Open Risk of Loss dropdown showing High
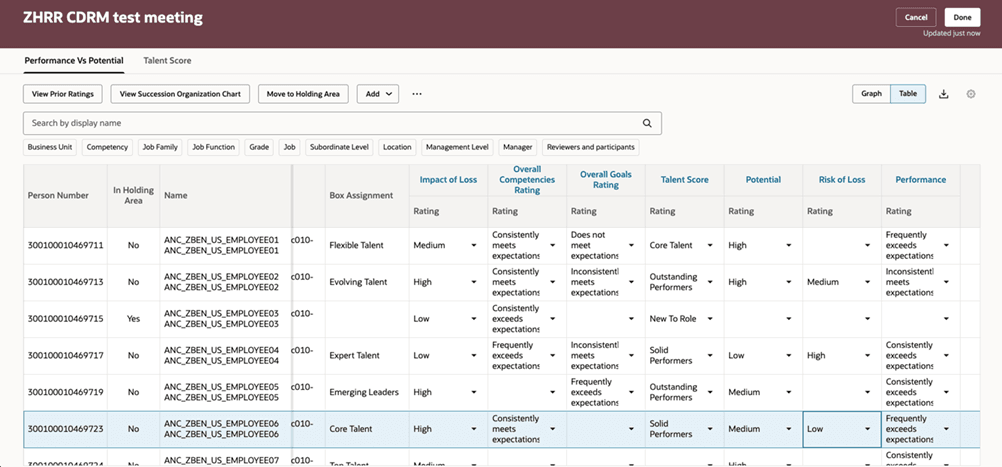Image resolution: width=1002 pixels, height=467 pixels. click(867, 355)
